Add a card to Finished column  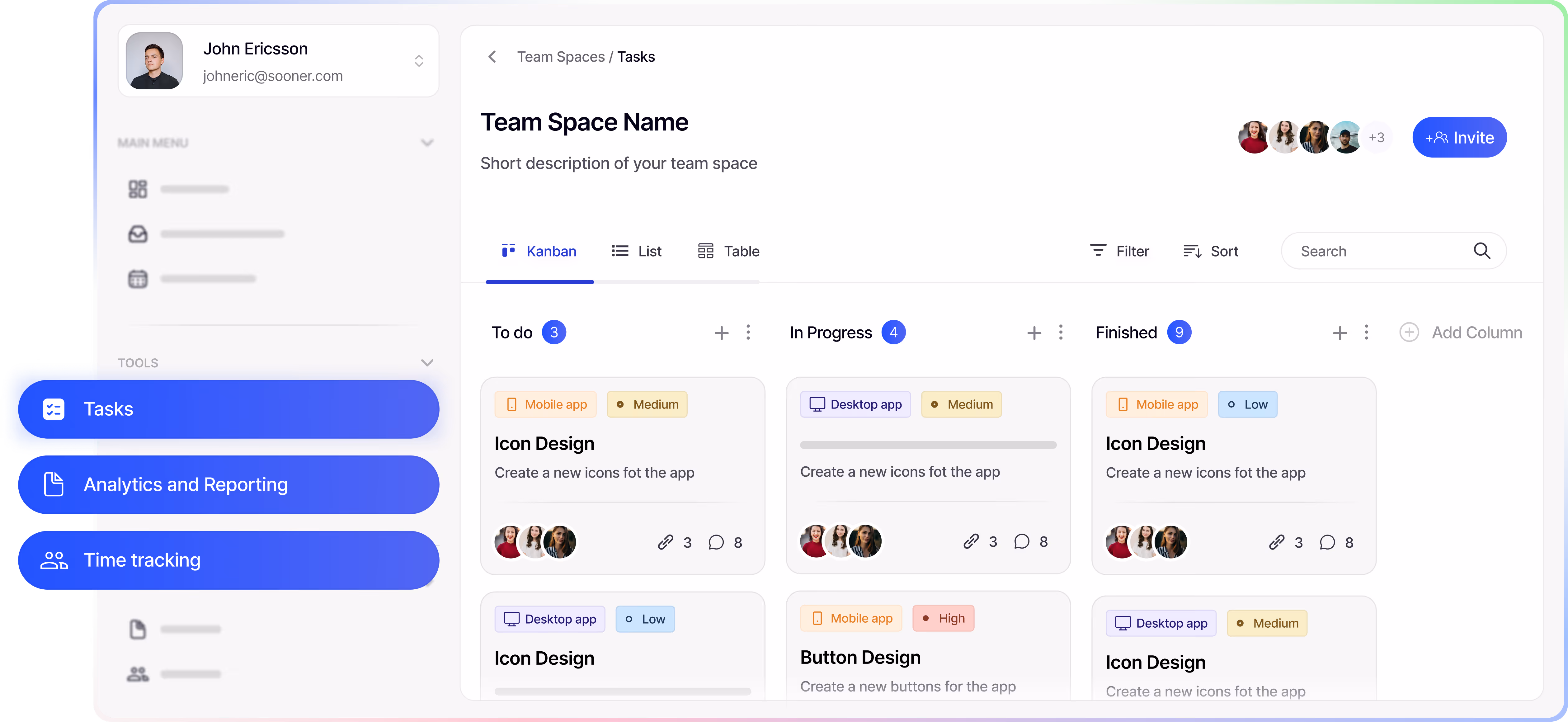(x=1340, y=333)
